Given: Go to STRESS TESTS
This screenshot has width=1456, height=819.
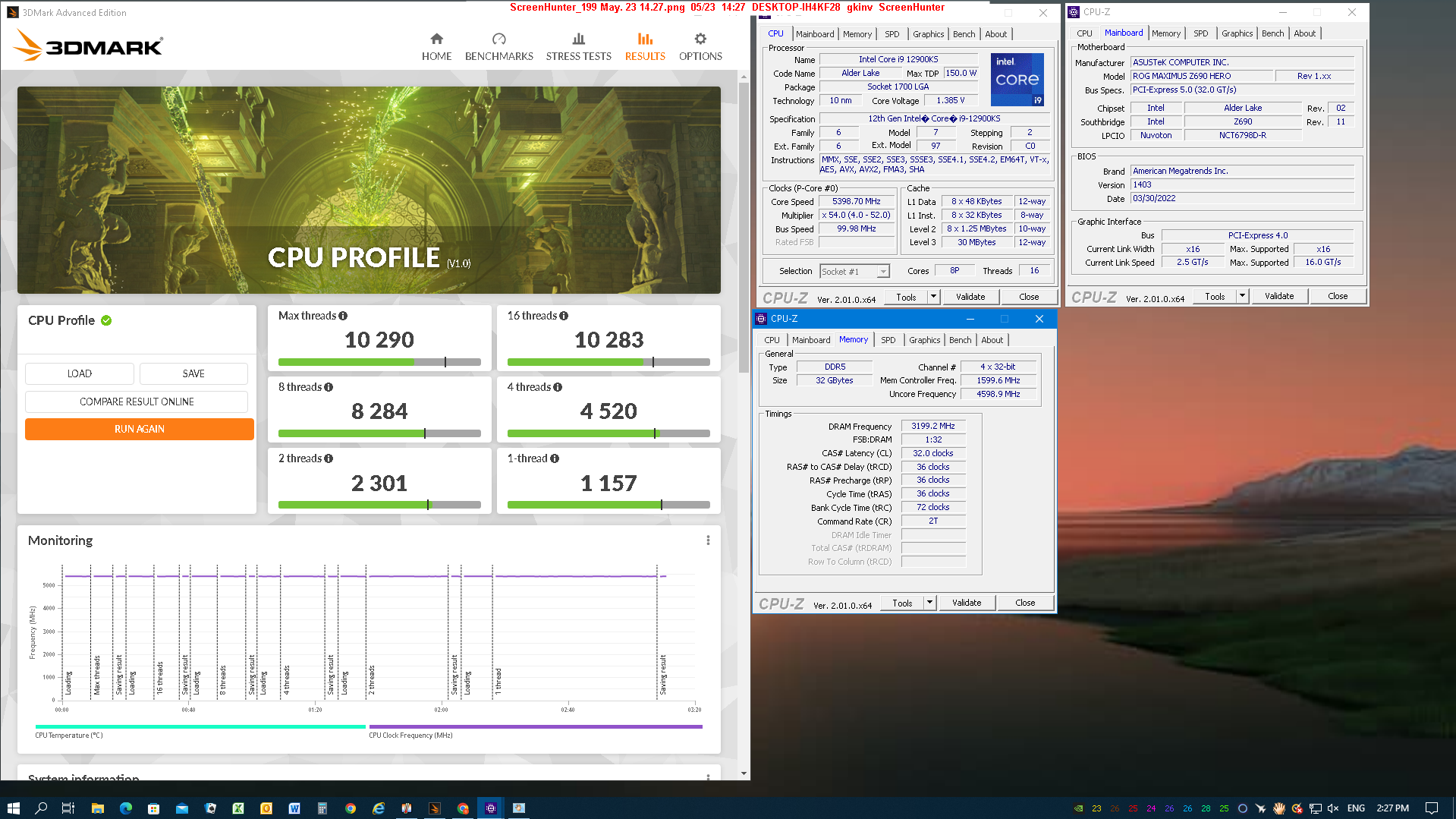Looking at the screenshot, I should (578, 47).
